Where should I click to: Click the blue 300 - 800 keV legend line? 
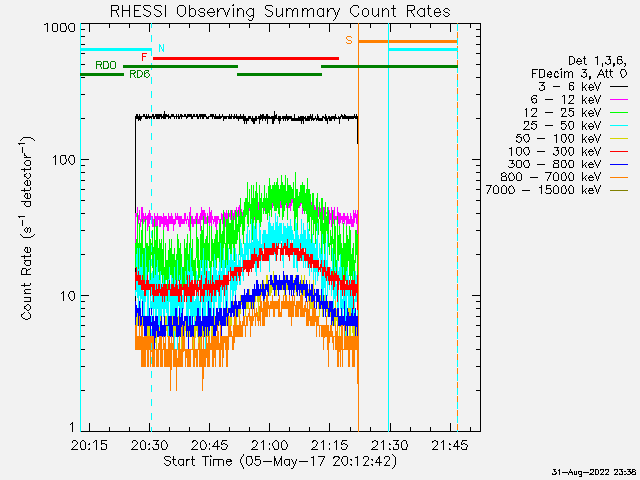click(x=619, y=164)
